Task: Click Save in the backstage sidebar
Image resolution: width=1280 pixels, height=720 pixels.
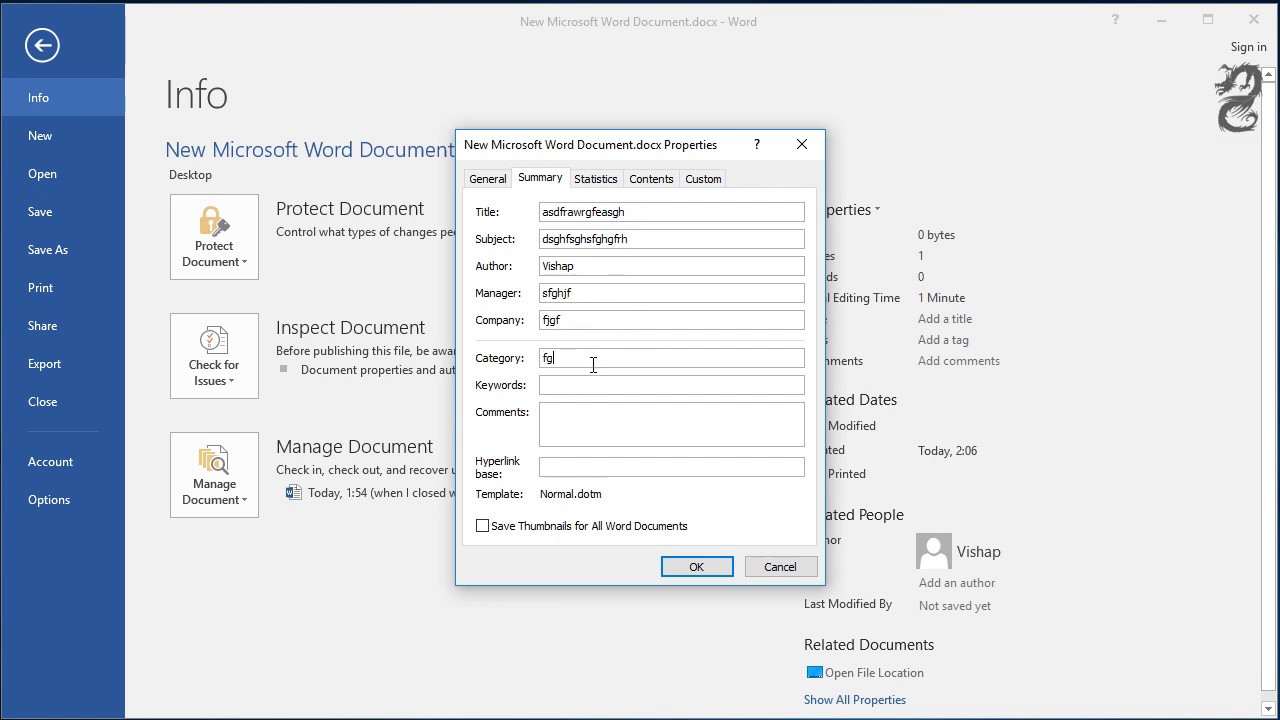Action: 63,212
